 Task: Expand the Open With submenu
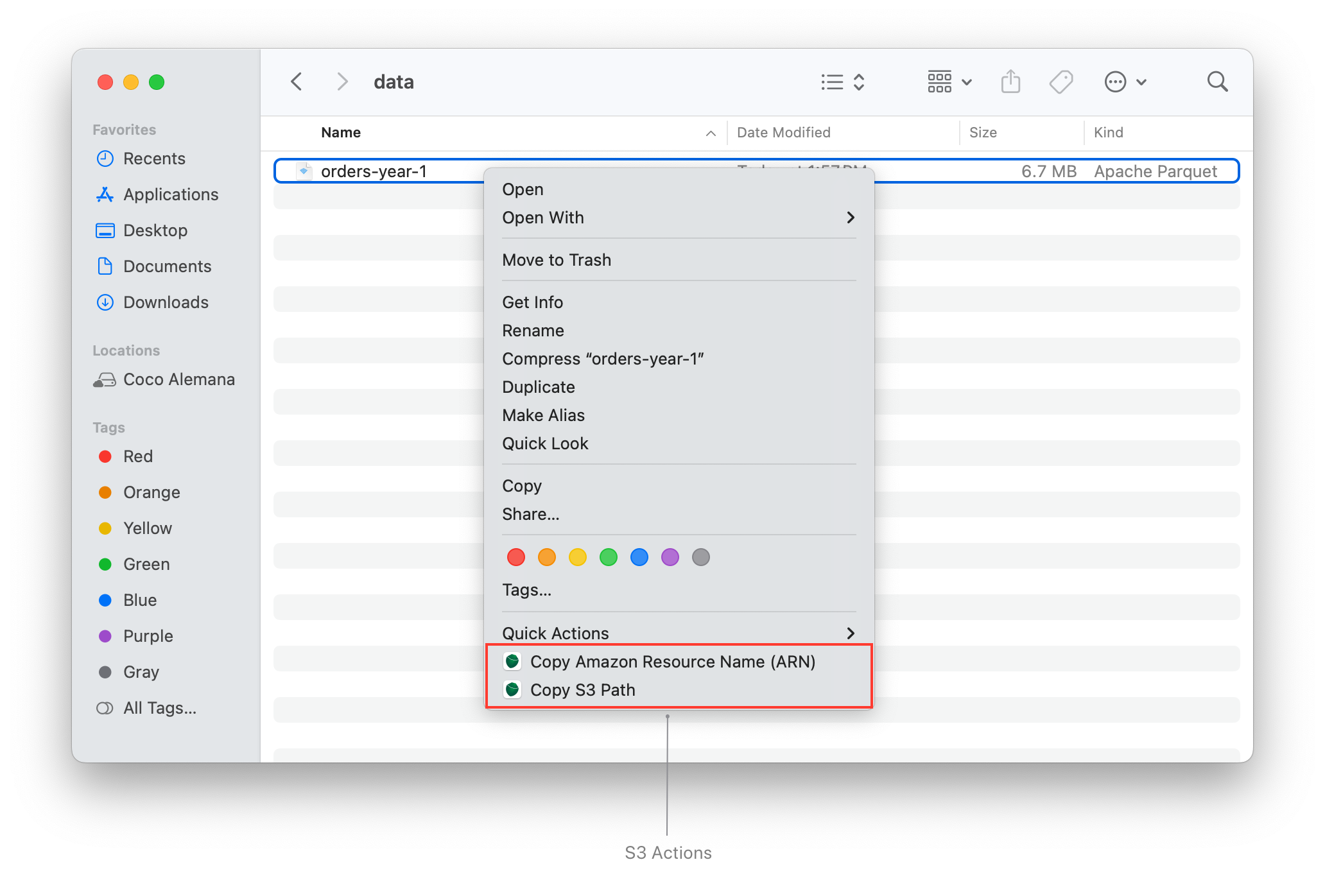pos(678,218)
